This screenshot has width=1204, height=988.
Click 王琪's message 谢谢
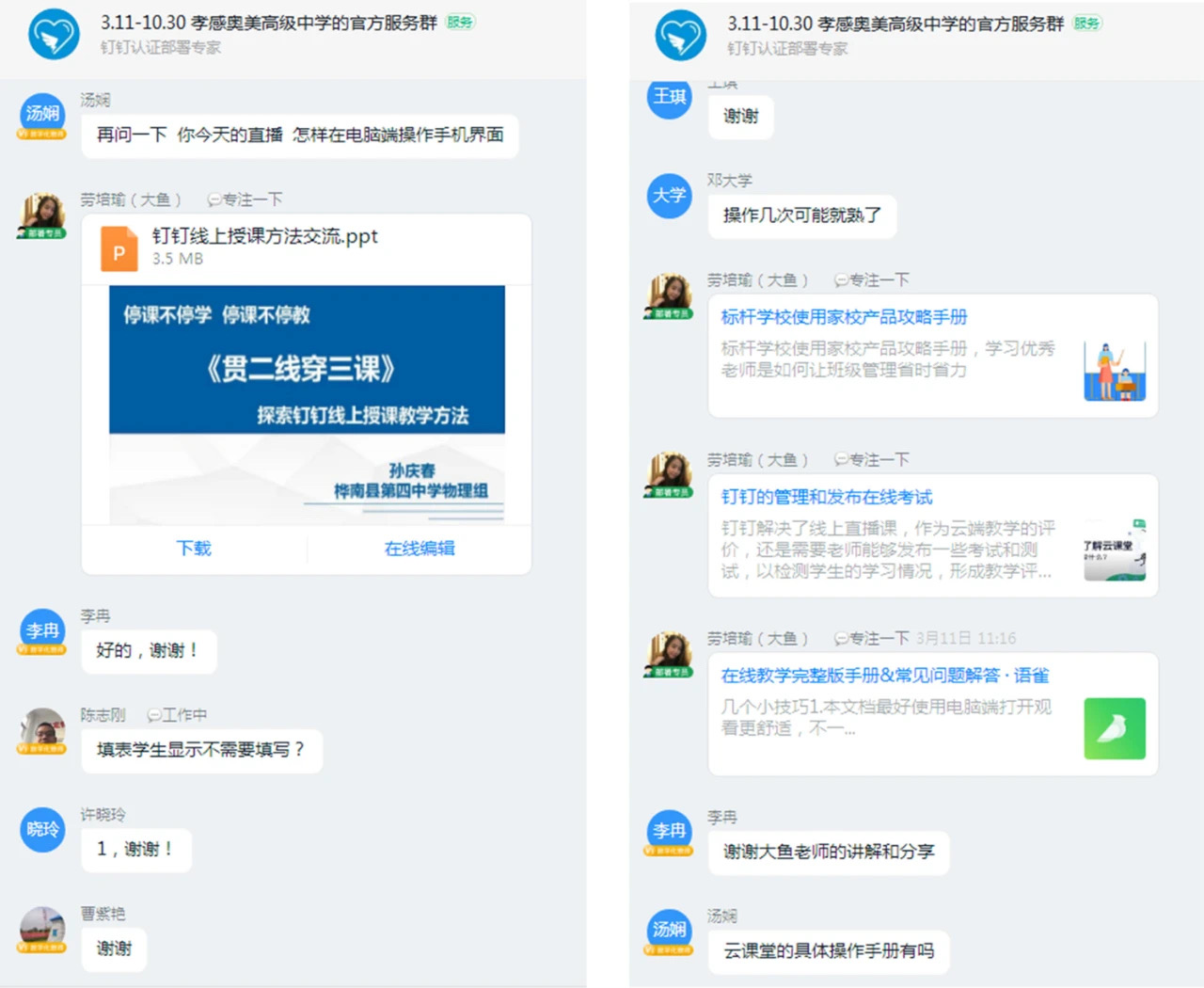(x=740, y=117)
